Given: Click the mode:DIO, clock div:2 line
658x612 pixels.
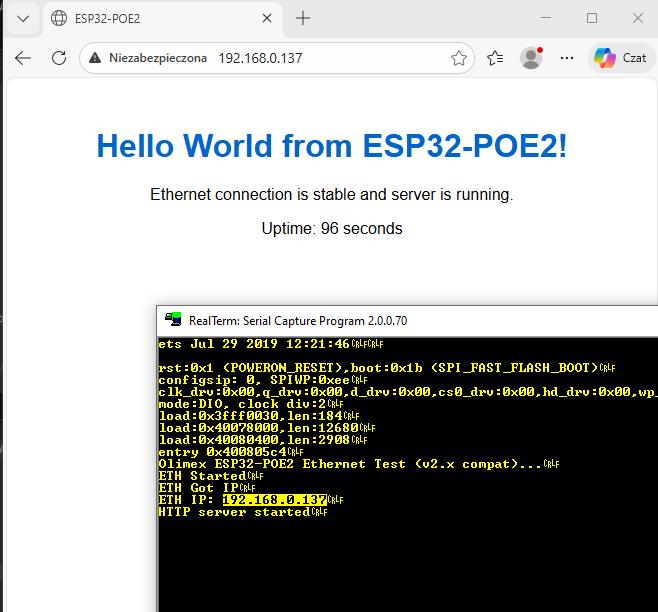Looking at the screenshot, I should coord(251,404).
